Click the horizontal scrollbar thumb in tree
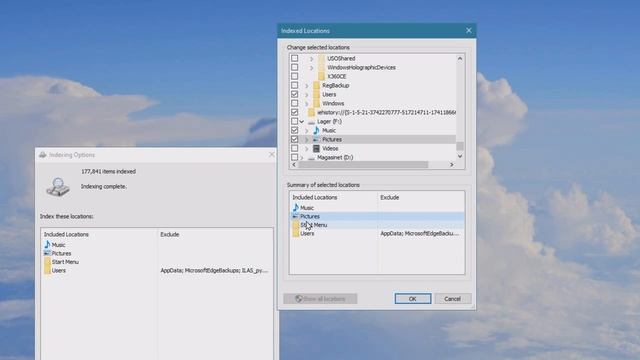The height and width of the screenshot is (360, 640). (363, 164)
